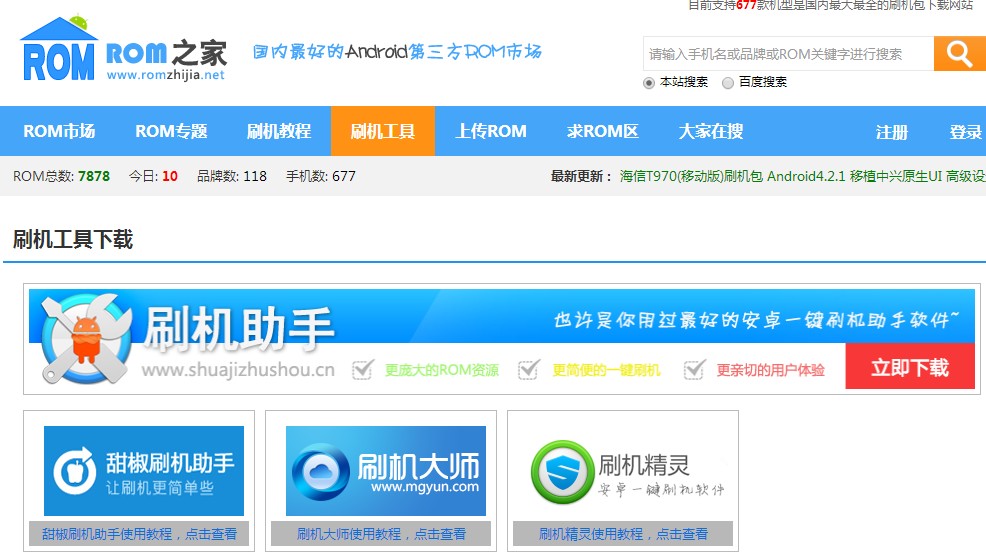Focus the ROM keyword search input field
Image resolution: width=986 pixels, height=560 pixels.
pos(787,54)
